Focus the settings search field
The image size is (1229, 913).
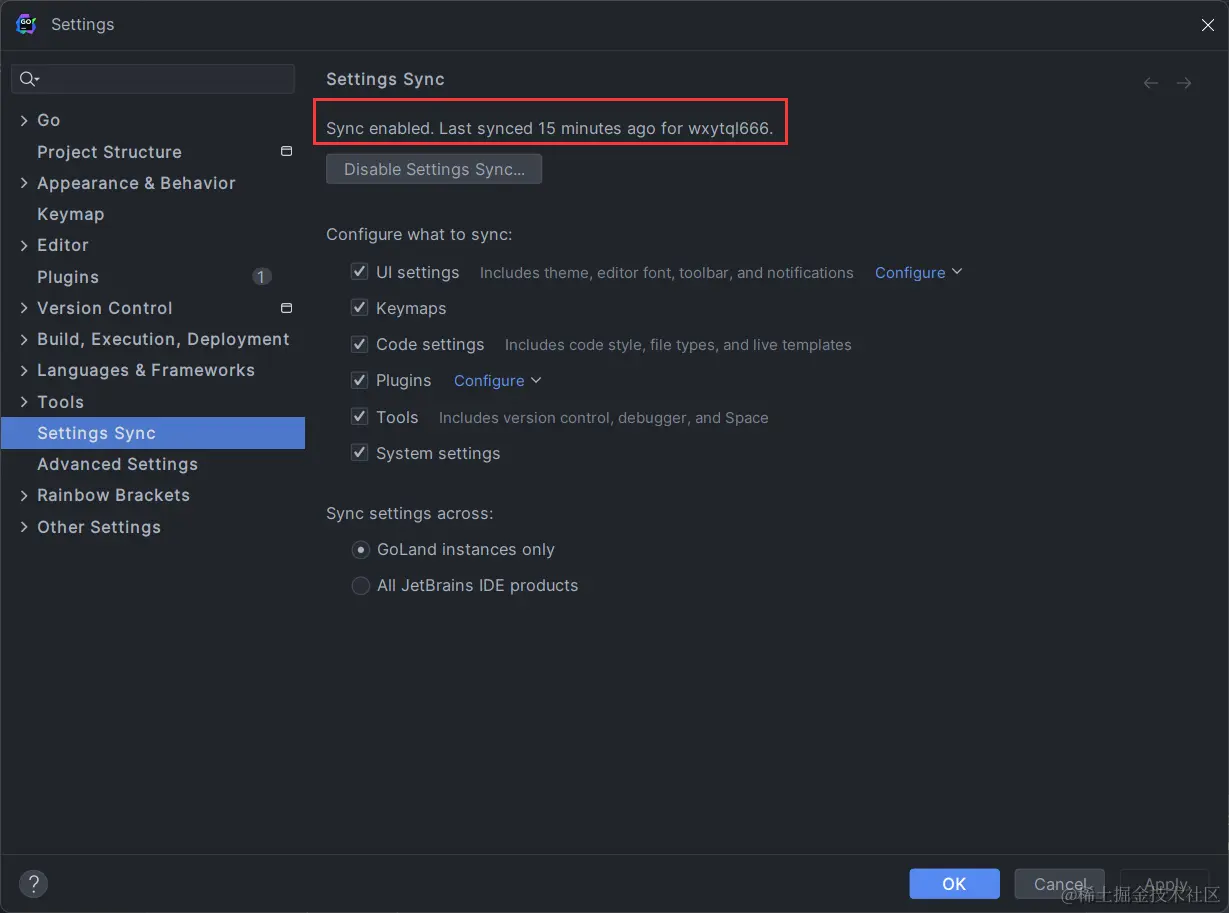pos(153,79)
